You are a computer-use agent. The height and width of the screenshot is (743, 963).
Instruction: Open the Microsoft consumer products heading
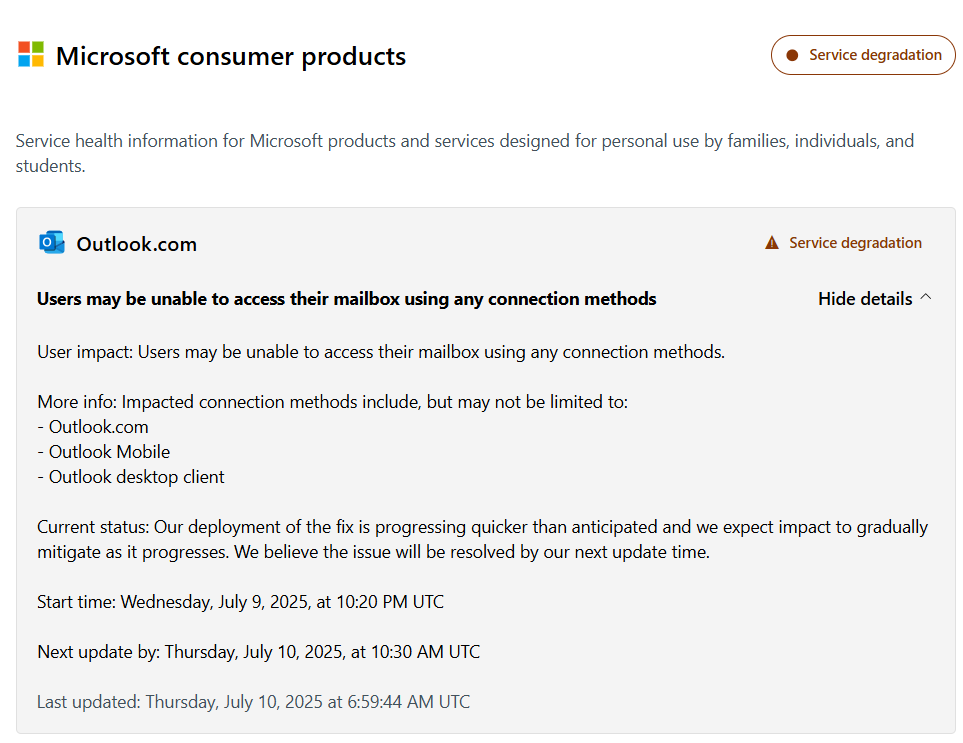pos(231,56)
